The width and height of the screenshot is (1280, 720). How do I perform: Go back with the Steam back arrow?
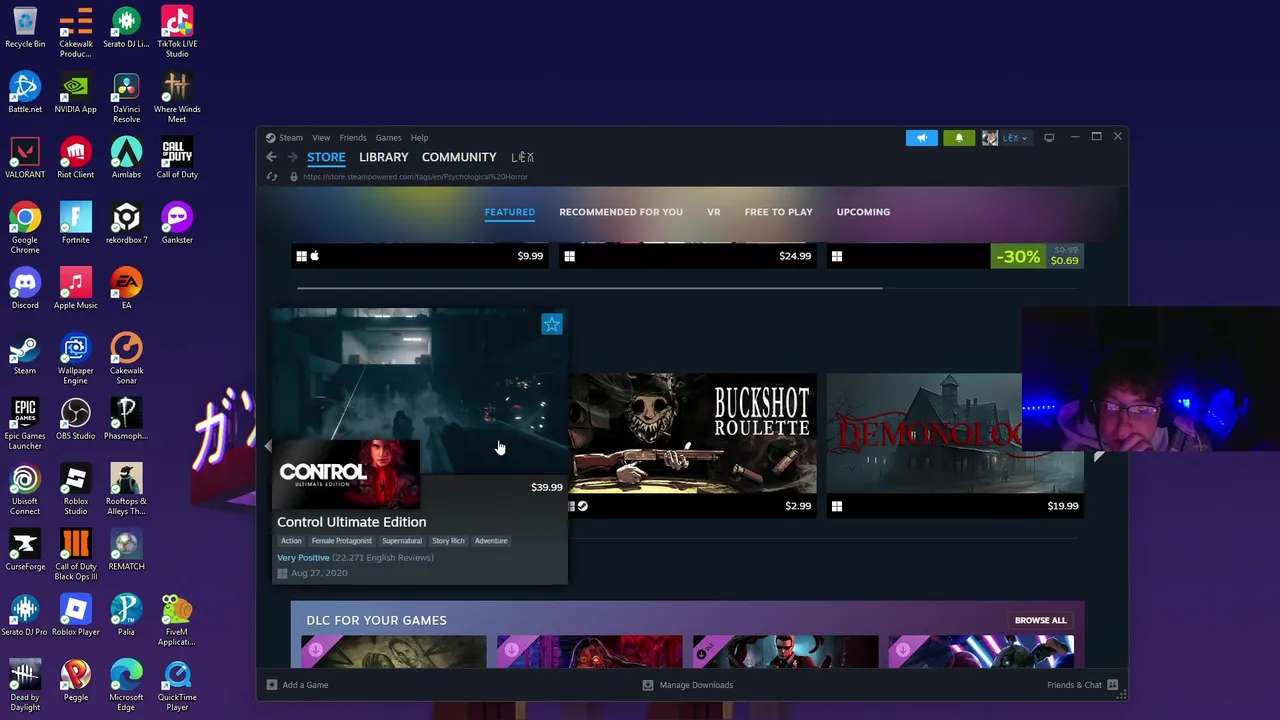click(271, 157)
